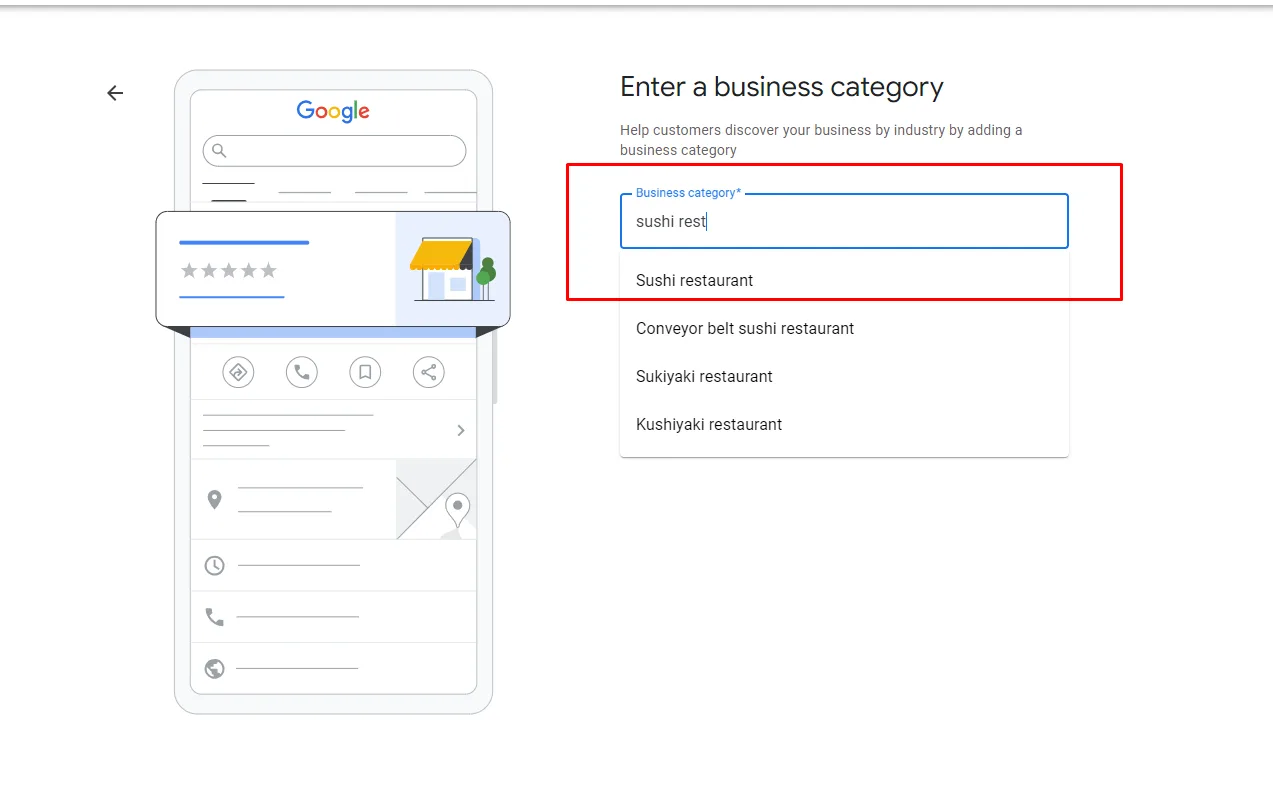Click the map thumbnail with pin marker
This screenshot has height=791, width=1273.
437,499
